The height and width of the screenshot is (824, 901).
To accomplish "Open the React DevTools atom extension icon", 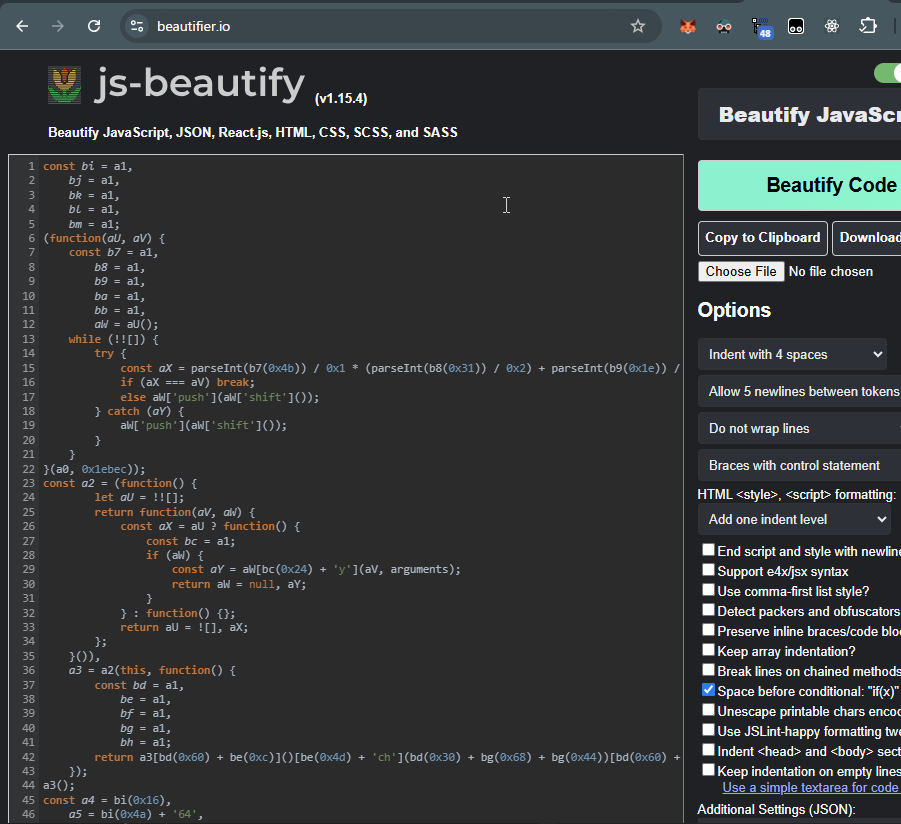I will 831,26.
